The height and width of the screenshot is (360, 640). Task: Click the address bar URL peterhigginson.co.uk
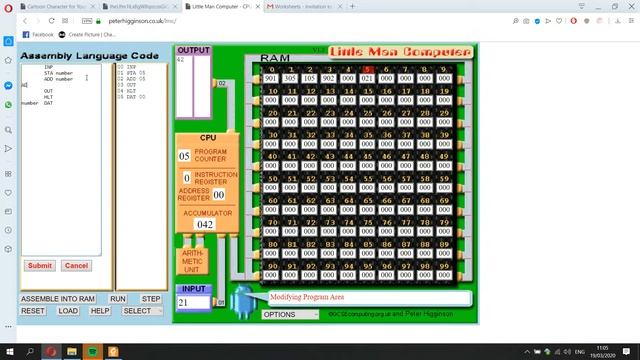pyautogui.click(x=142, y=21)
